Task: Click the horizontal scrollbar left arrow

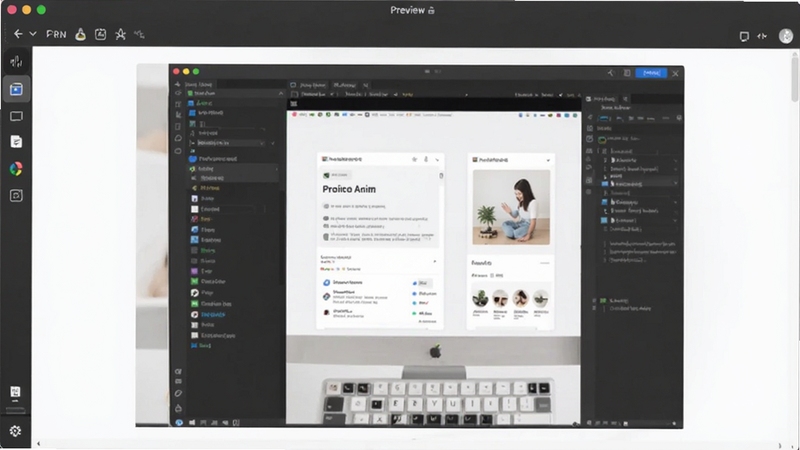Action: [38, 444]
